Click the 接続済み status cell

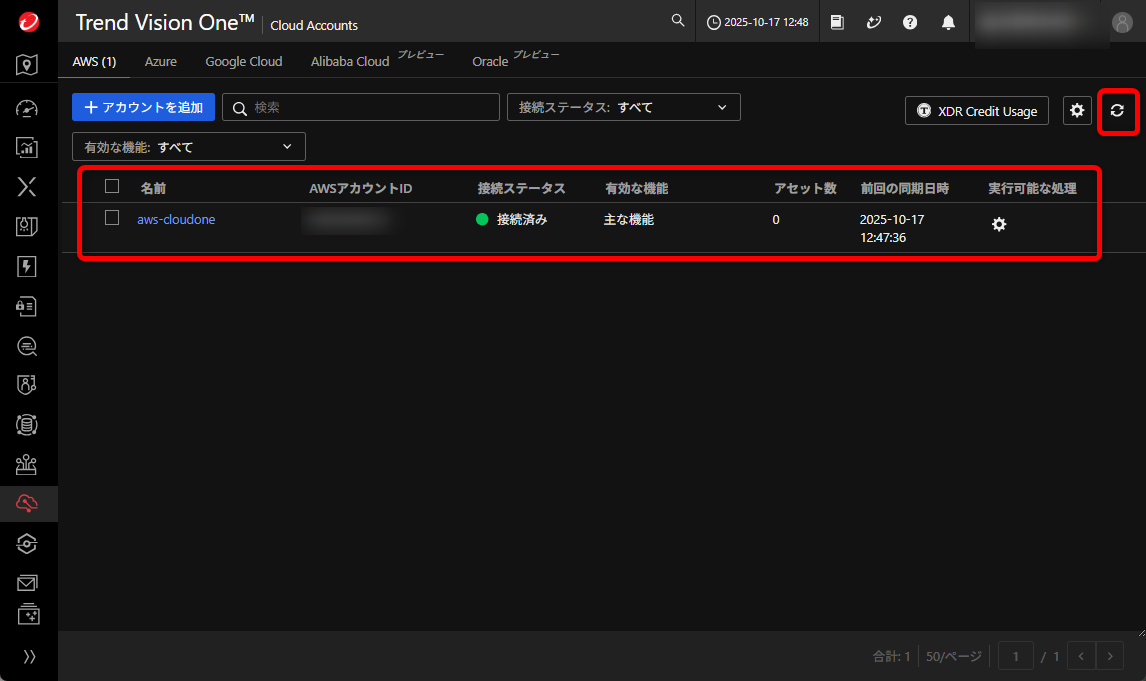coord(512,219)
